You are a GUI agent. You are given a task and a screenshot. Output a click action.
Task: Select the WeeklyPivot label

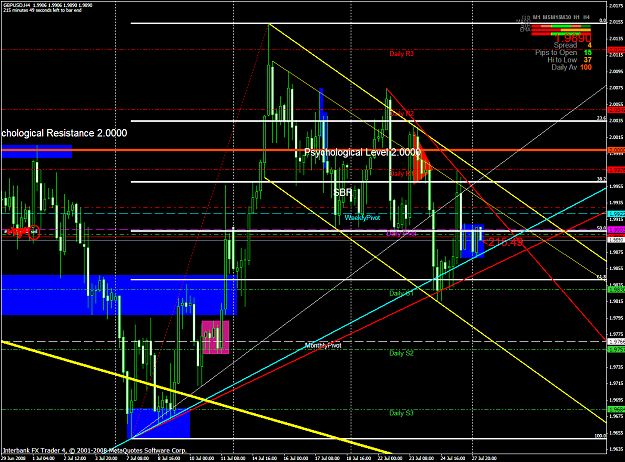coord(362,218)
